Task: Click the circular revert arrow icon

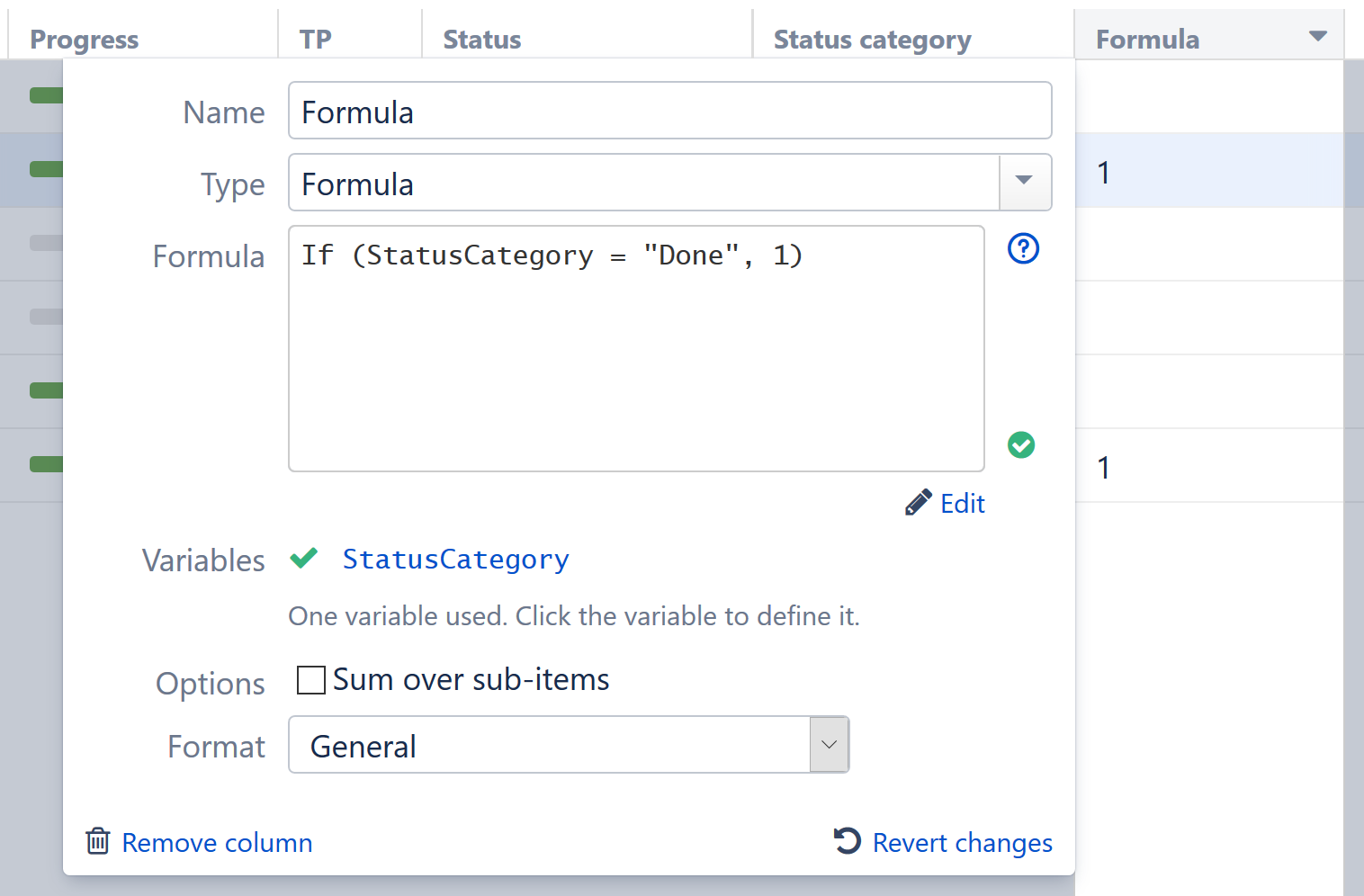Action: (846, 842)
